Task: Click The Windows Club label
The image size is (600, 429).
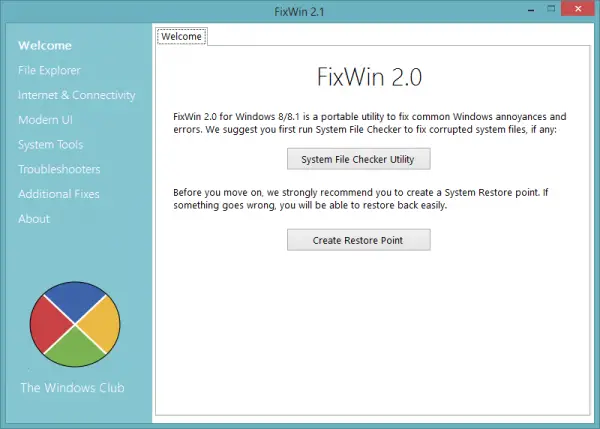Action: point(72,388)
